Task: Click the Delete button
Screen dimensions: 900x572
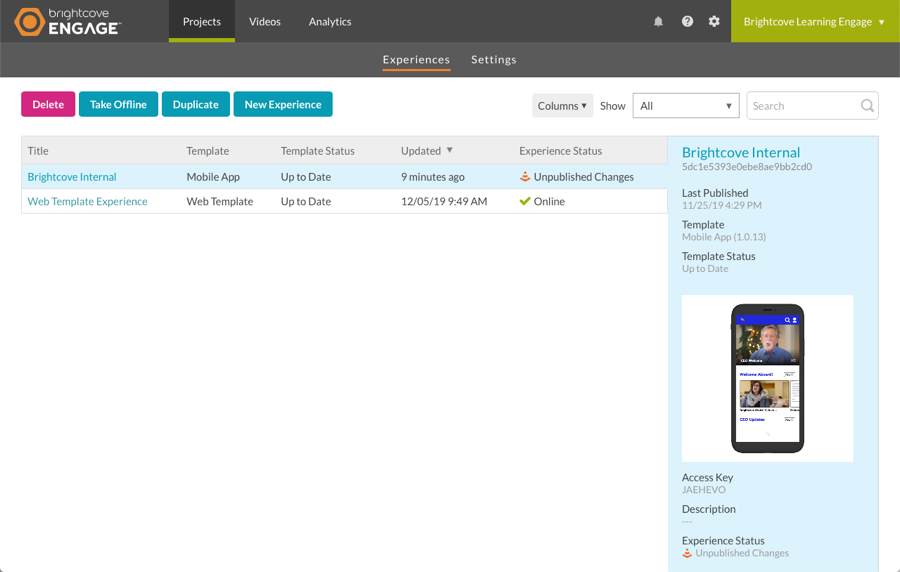Action: [x=48, y=104]
